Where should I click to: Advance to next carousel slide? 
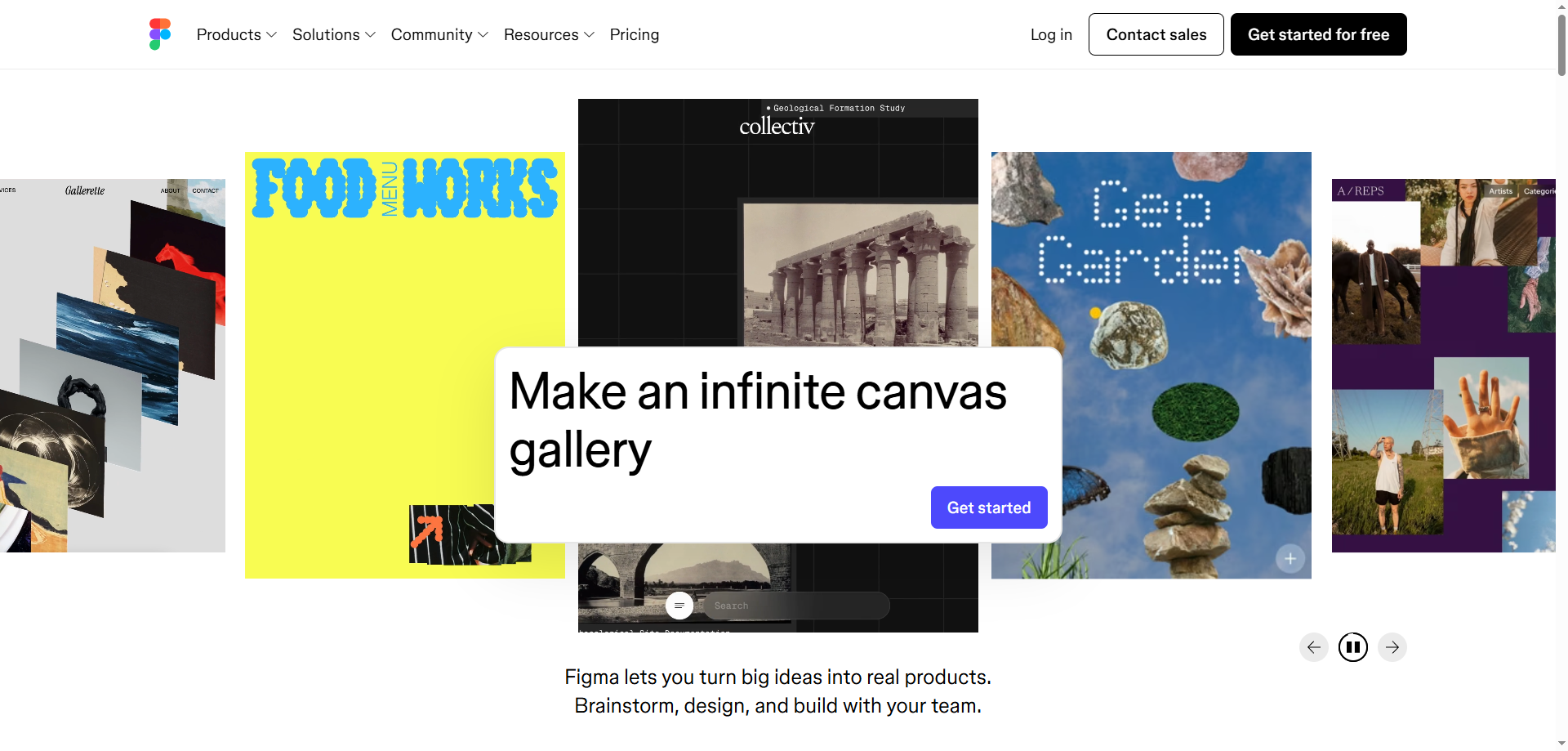pos(1392,647)
